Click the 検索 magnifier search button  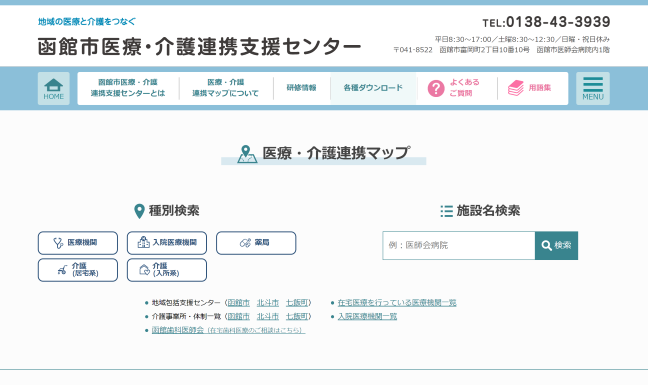556,245
